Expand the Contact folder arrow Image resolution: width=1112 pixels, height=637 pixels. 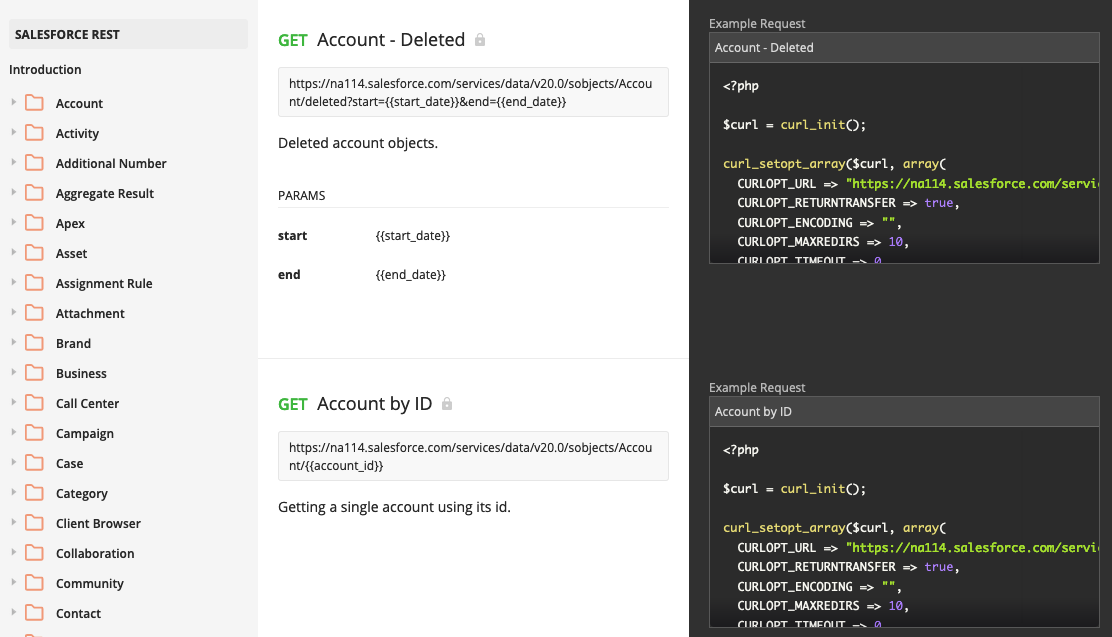tap(13, 613)
